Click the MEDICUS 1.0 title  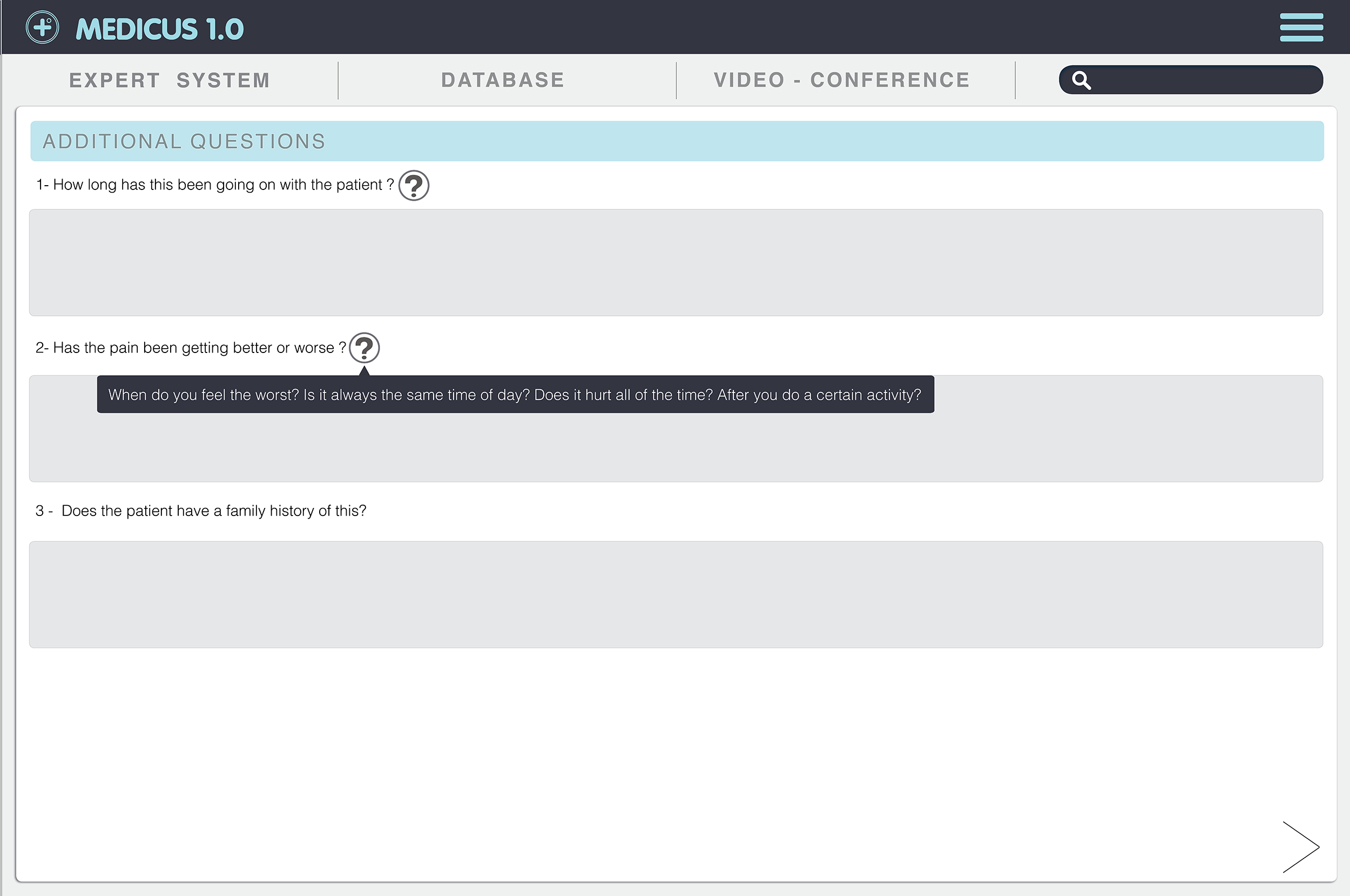[160, 29]
